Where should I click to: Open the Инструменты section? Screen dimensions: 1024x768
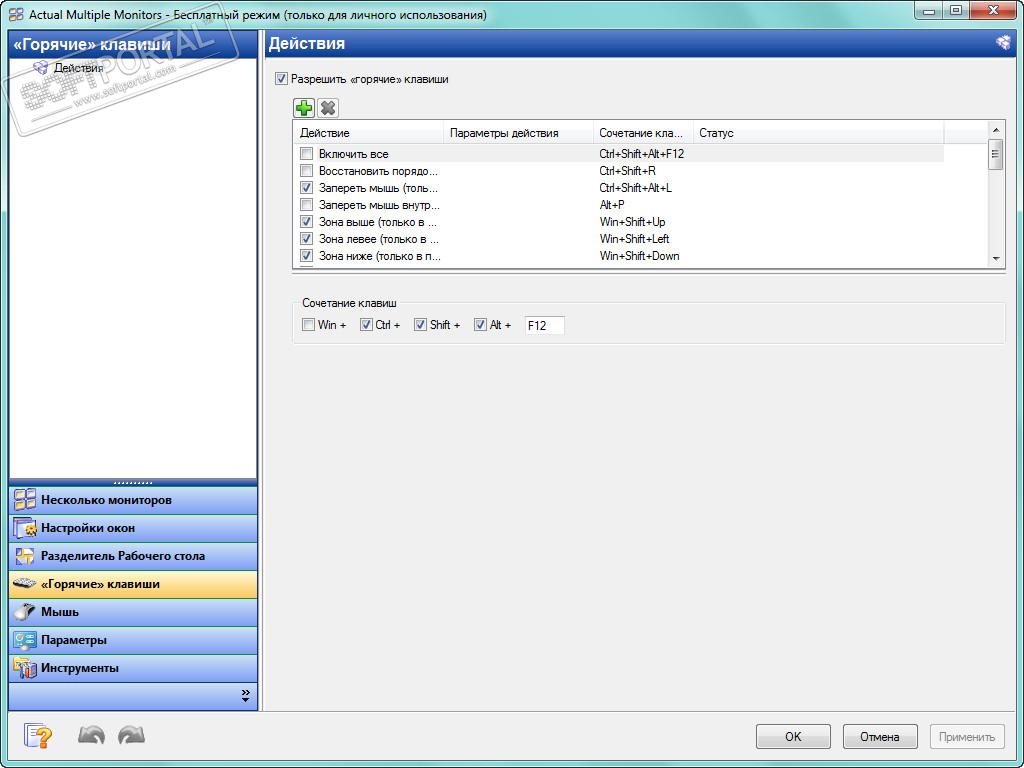[133, 668]
